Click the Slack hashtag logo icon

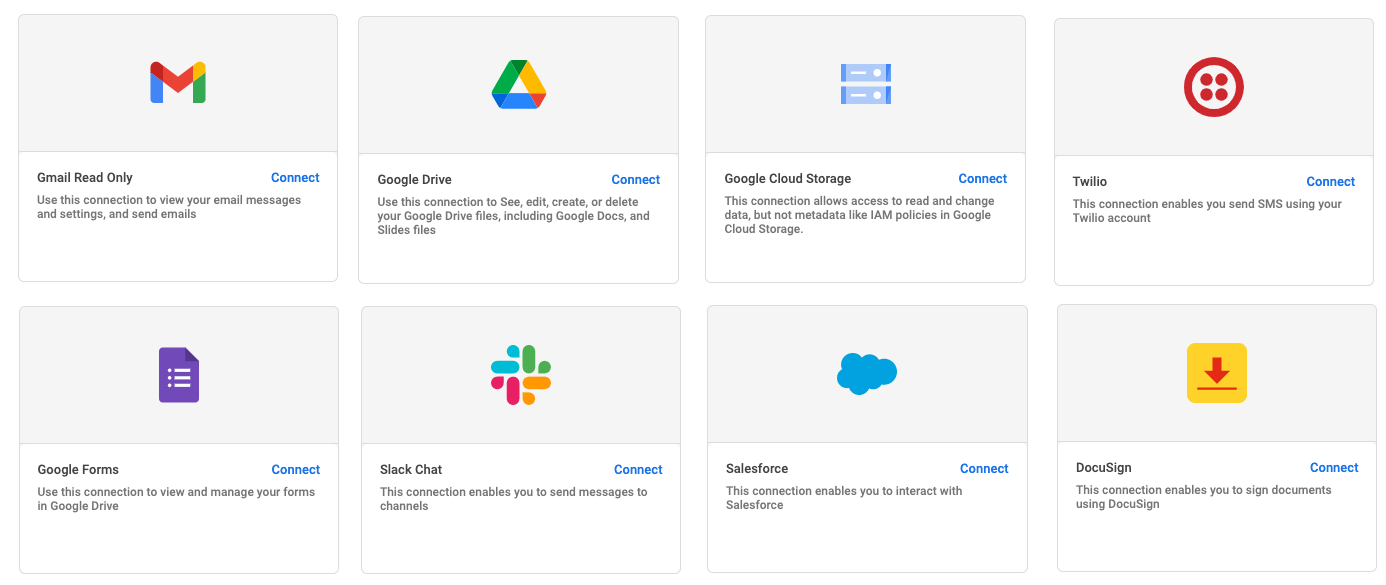pos(520,374)
